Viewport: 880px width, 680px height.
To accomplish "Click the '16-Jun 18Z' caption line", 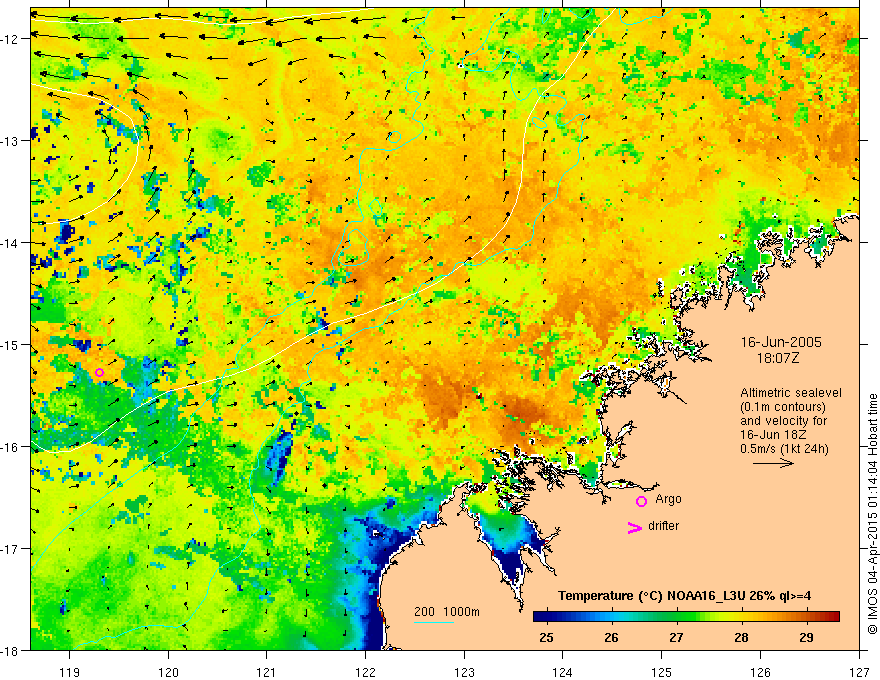I will click(x=774, y=435).
